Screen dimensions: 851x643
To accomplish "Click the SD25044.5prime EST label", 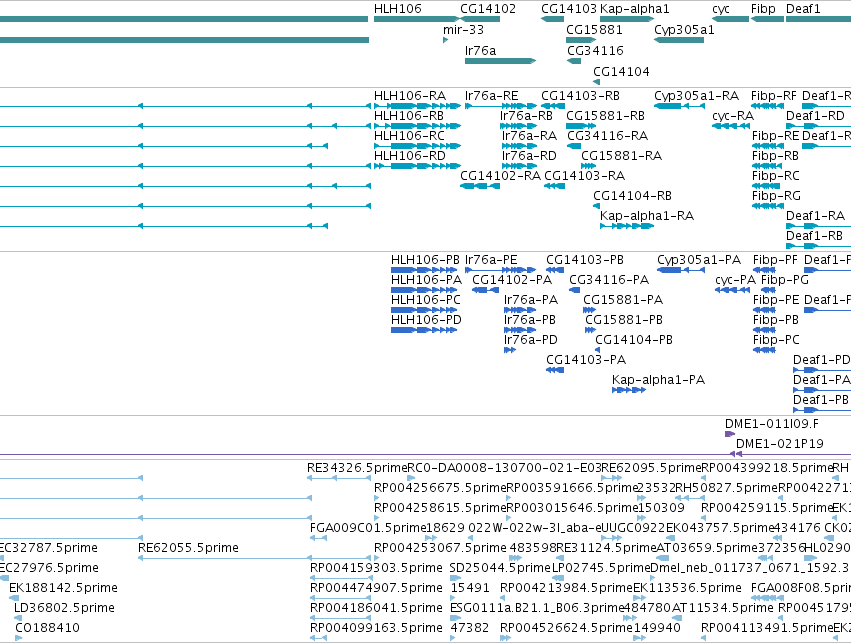I will click(x=500, y=568).
